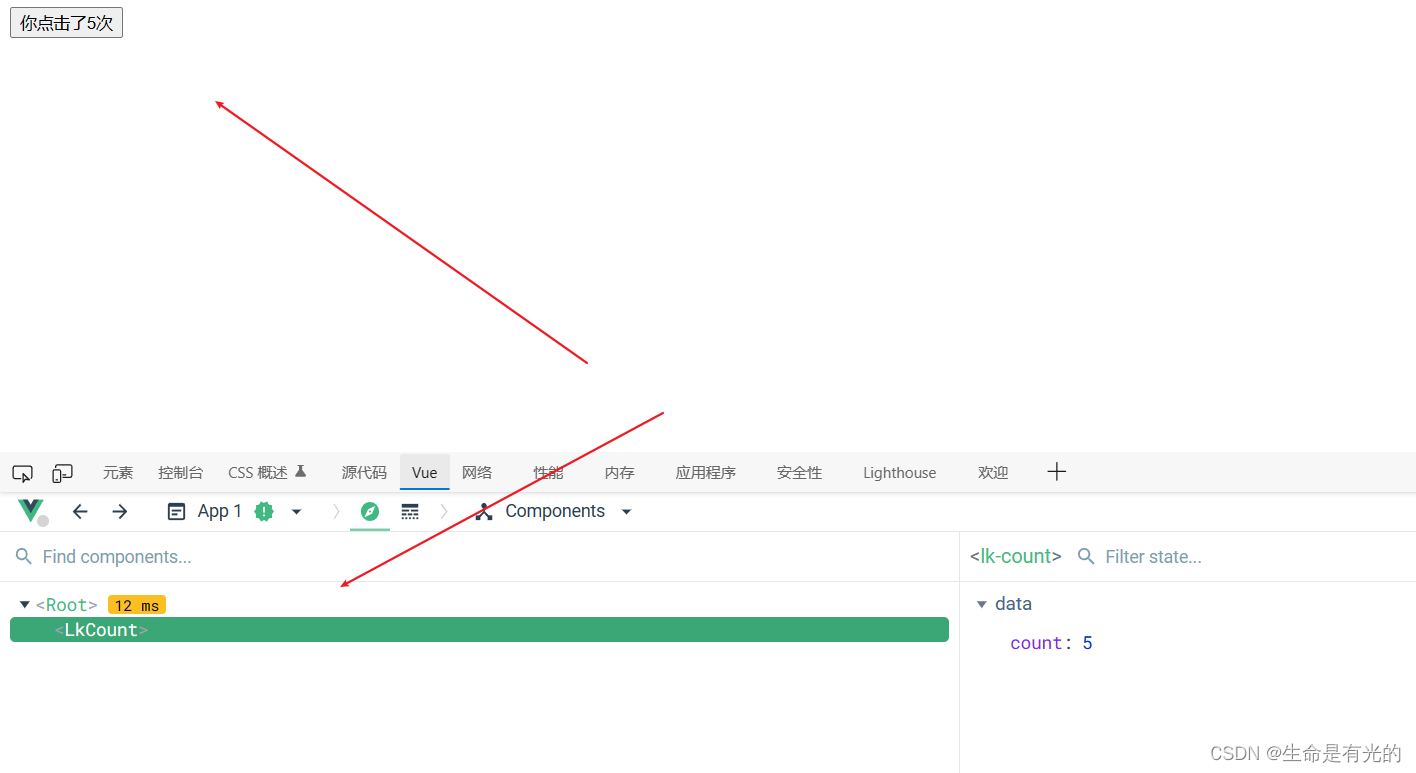
Task: Click the Vue logo icon
Action: pos(31,511)
